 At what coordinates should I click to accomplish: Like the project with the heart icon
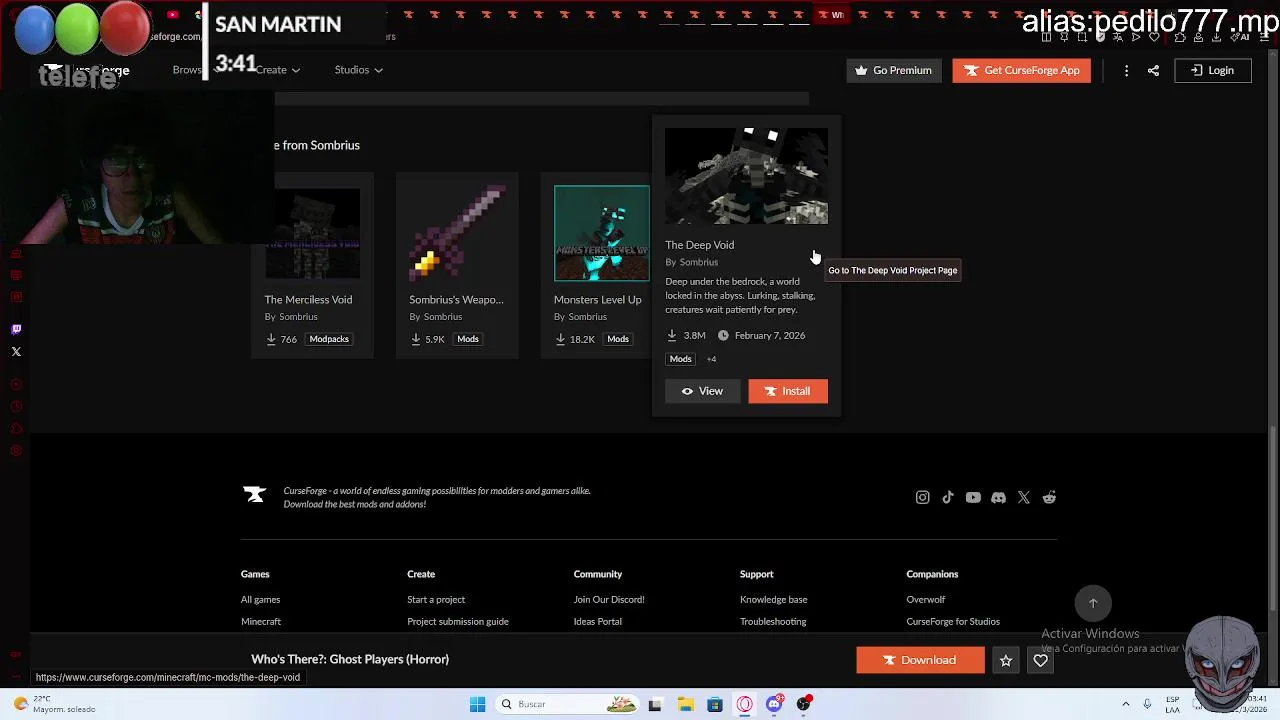tap(1041, 660)
